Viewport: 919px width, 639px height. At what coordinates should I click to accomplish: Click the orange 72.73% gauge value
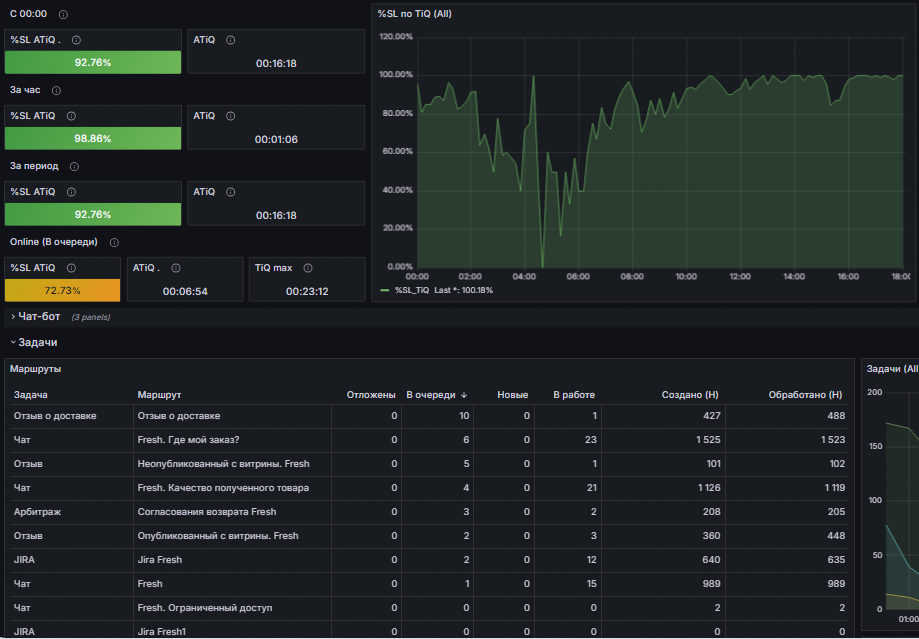(63, 290)
